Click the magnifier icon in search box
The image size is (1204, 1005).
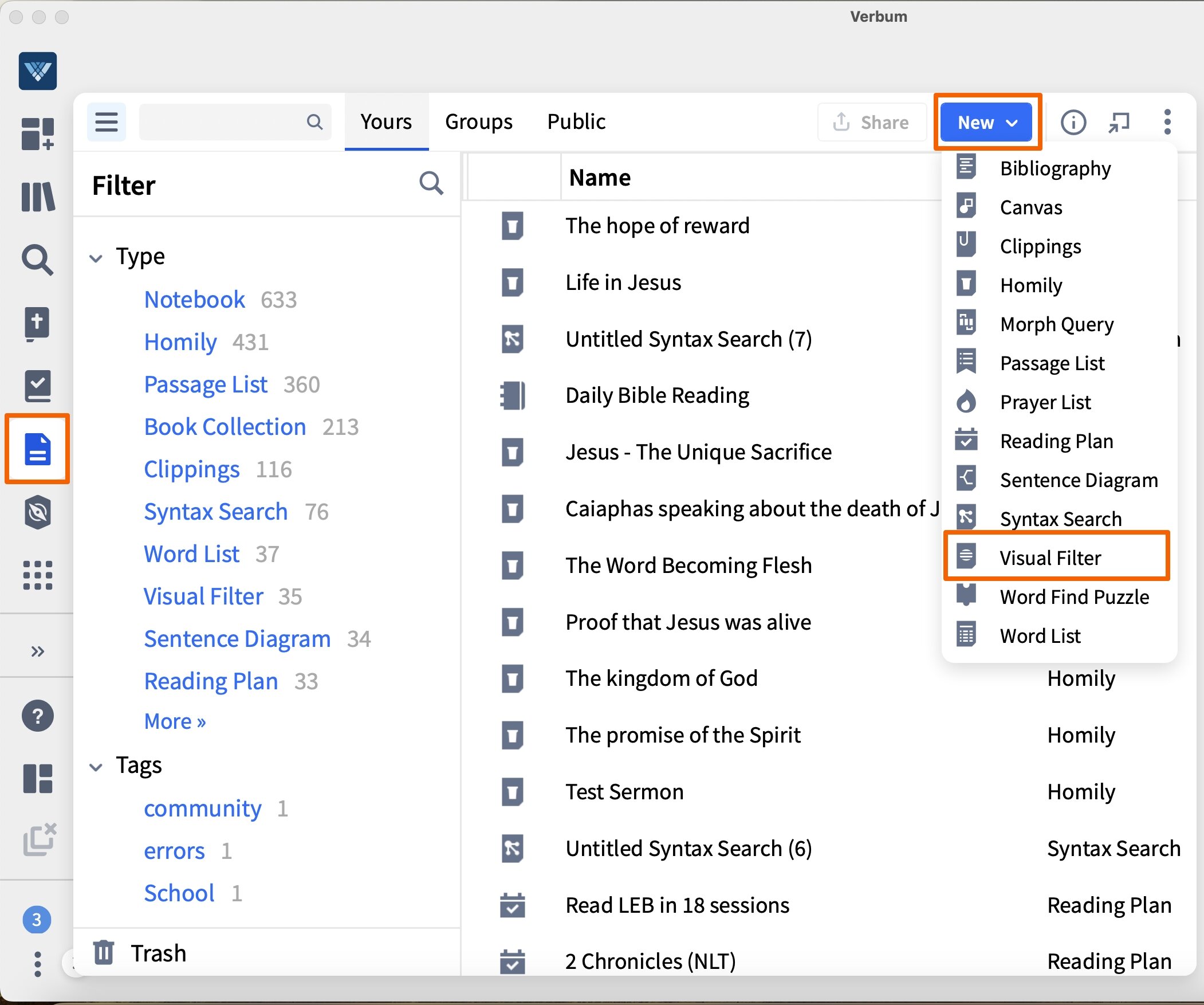pos(315,121)
